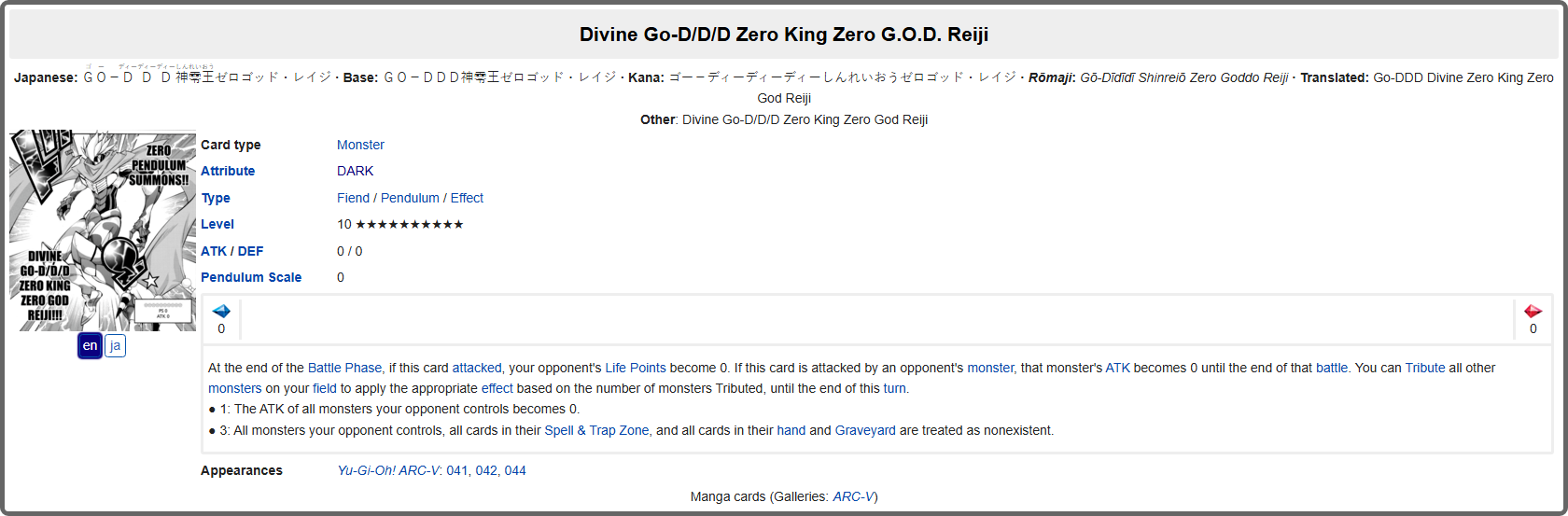Open the Pendulum Scale label link

(251, 277)
